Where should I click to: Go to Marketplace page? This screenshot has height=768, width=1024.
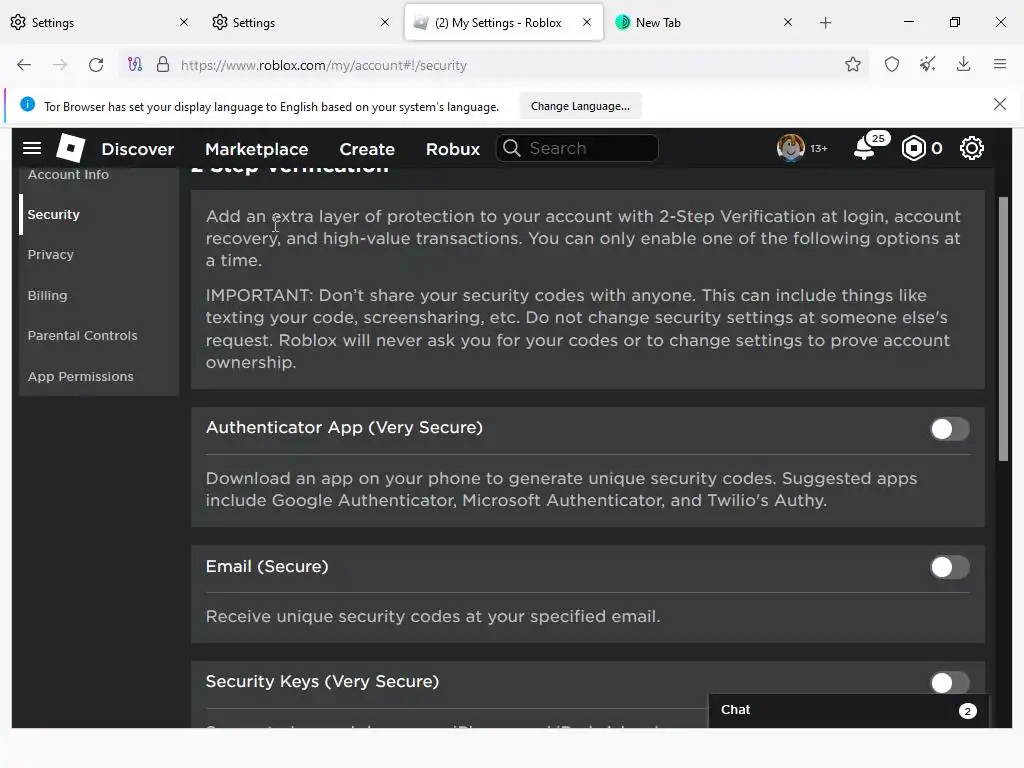257,149
